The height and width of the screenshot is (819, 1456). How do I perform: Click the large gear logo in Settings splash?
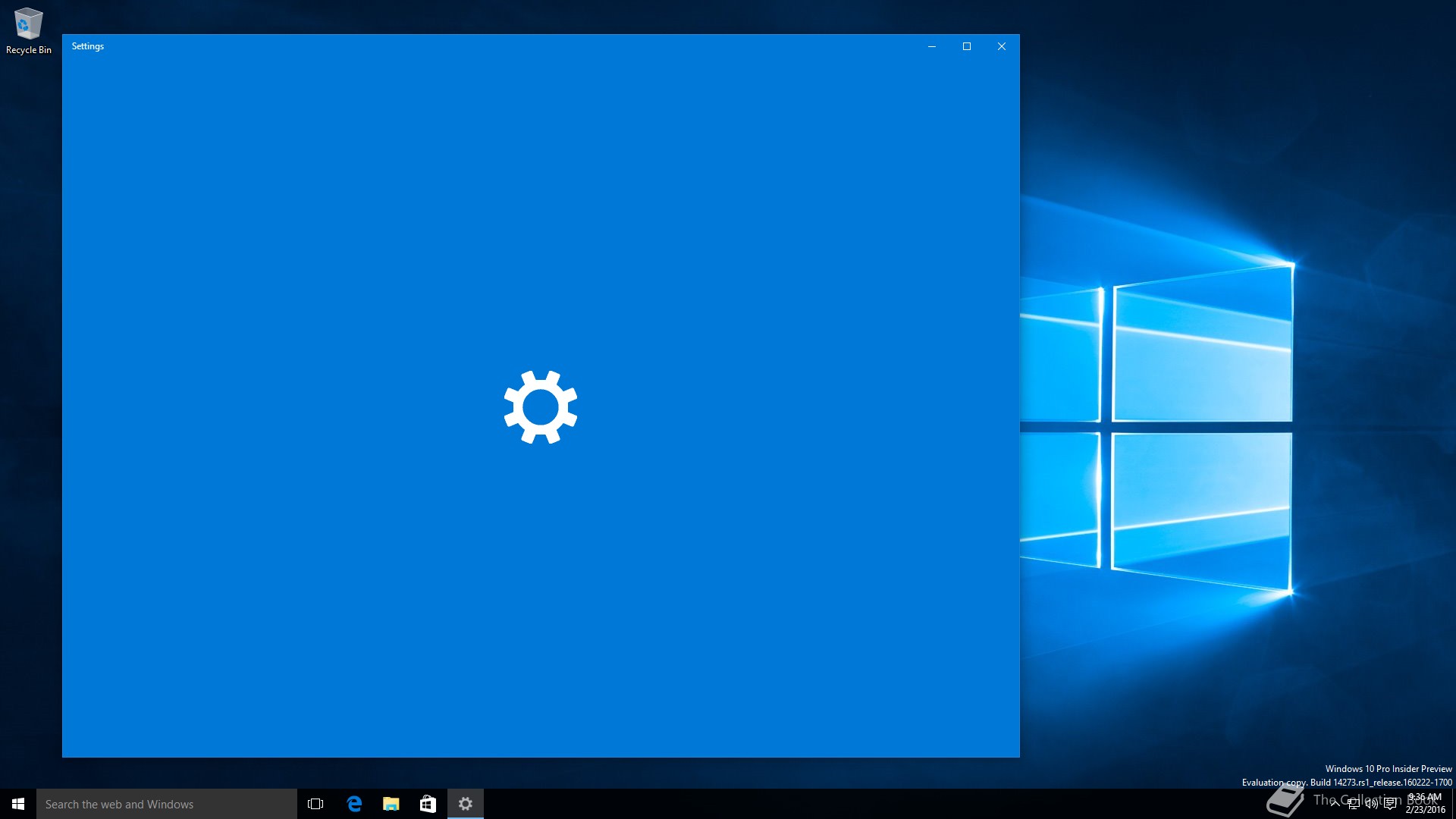click(541, 407)
